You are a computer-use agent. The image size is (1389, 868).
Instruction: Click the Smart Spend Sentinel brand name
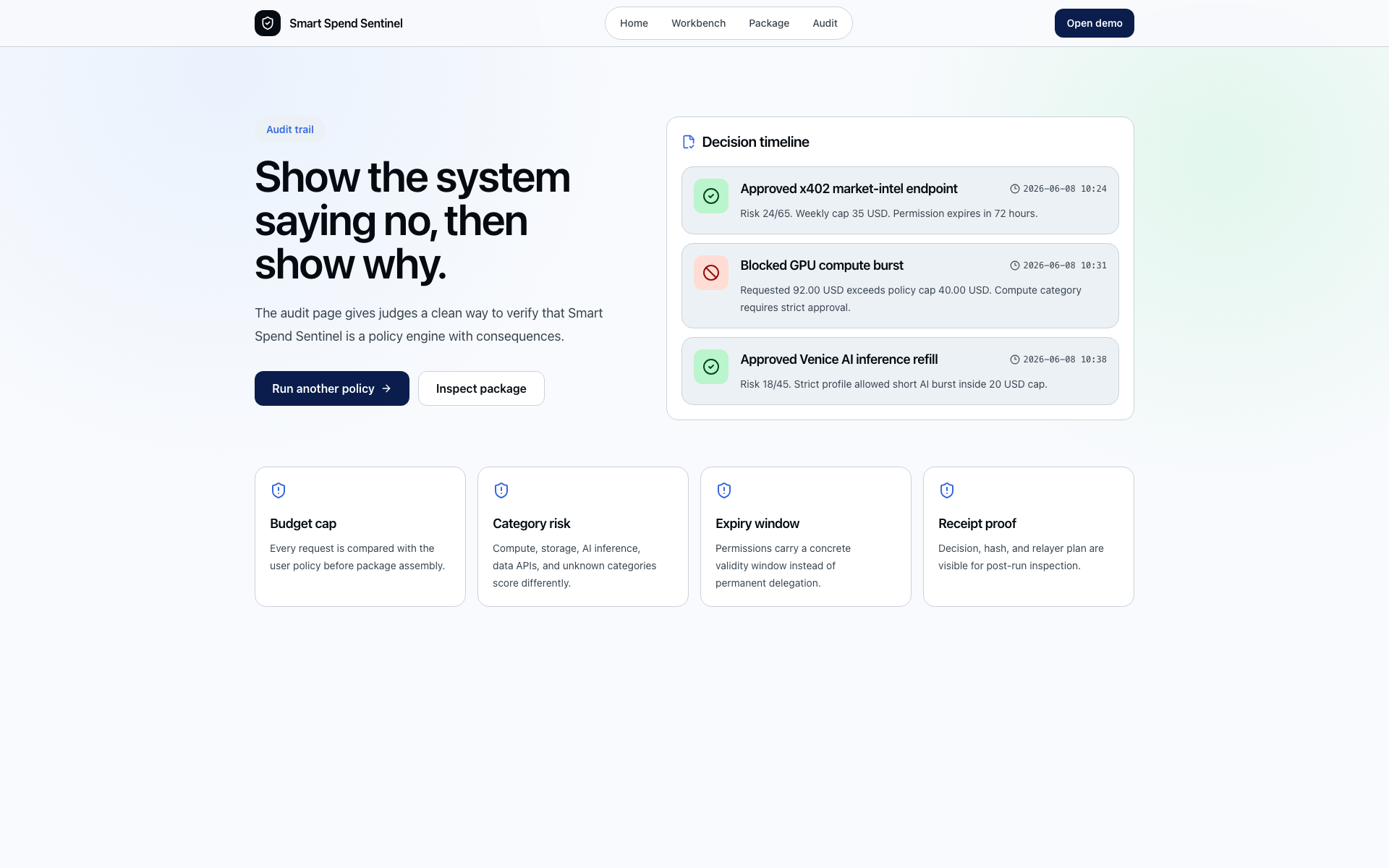point(346,23)
